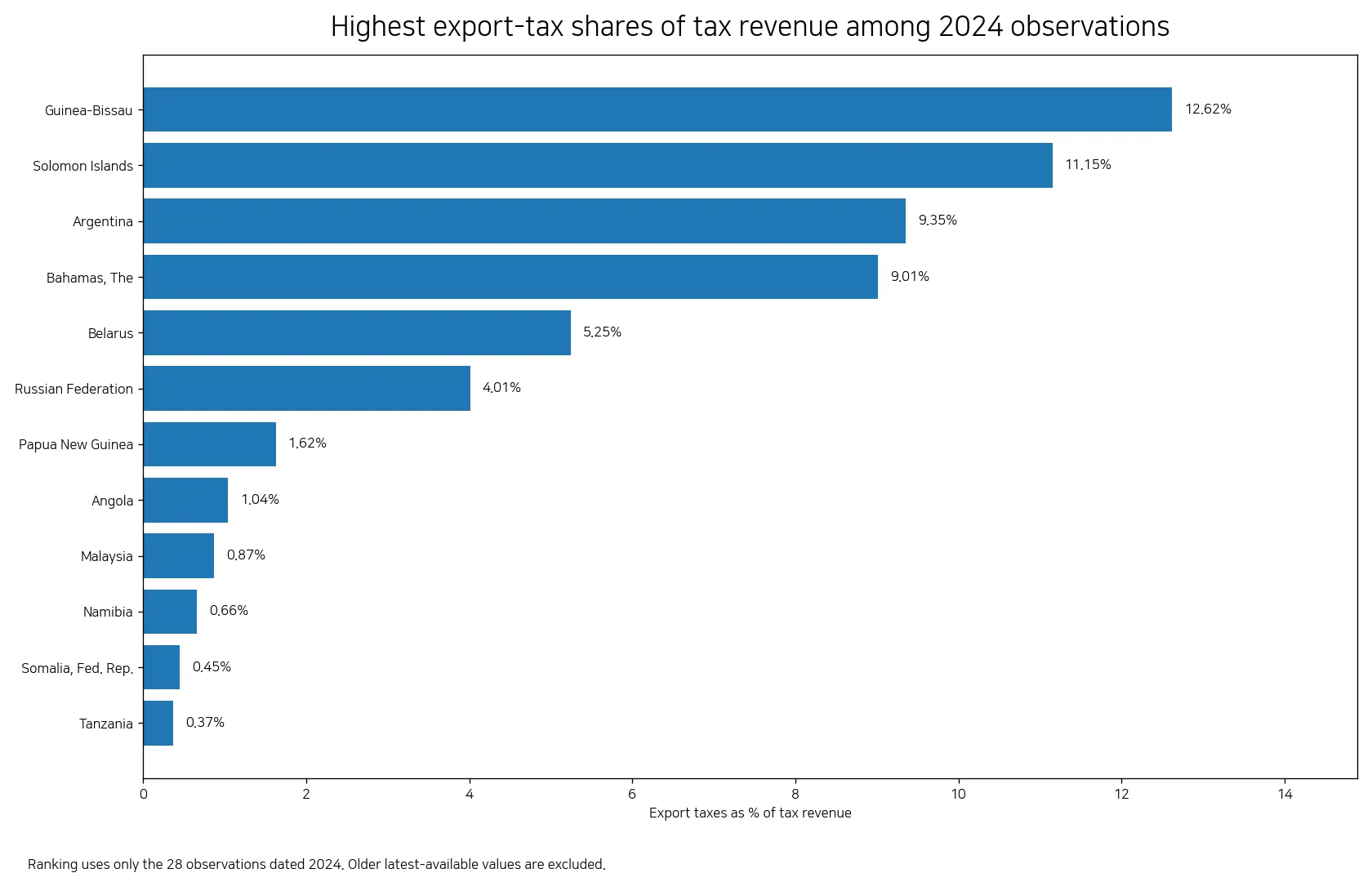
Task: Click the Argentina bar
Action: pyautogui.click(x=524, y=220)
